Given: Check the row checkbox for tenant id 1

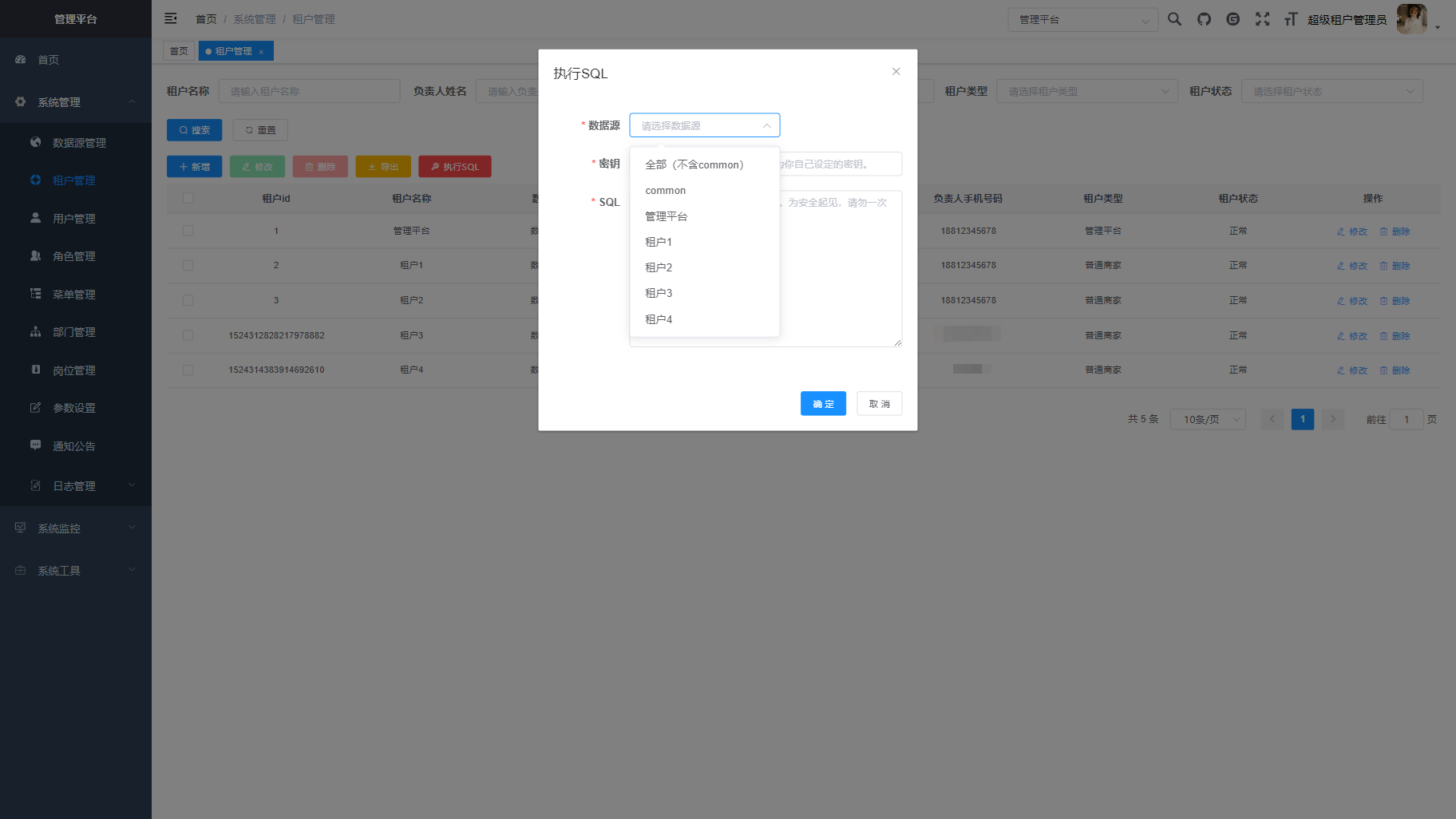Looking at the screenshot, I should click(x=188, y=231).
